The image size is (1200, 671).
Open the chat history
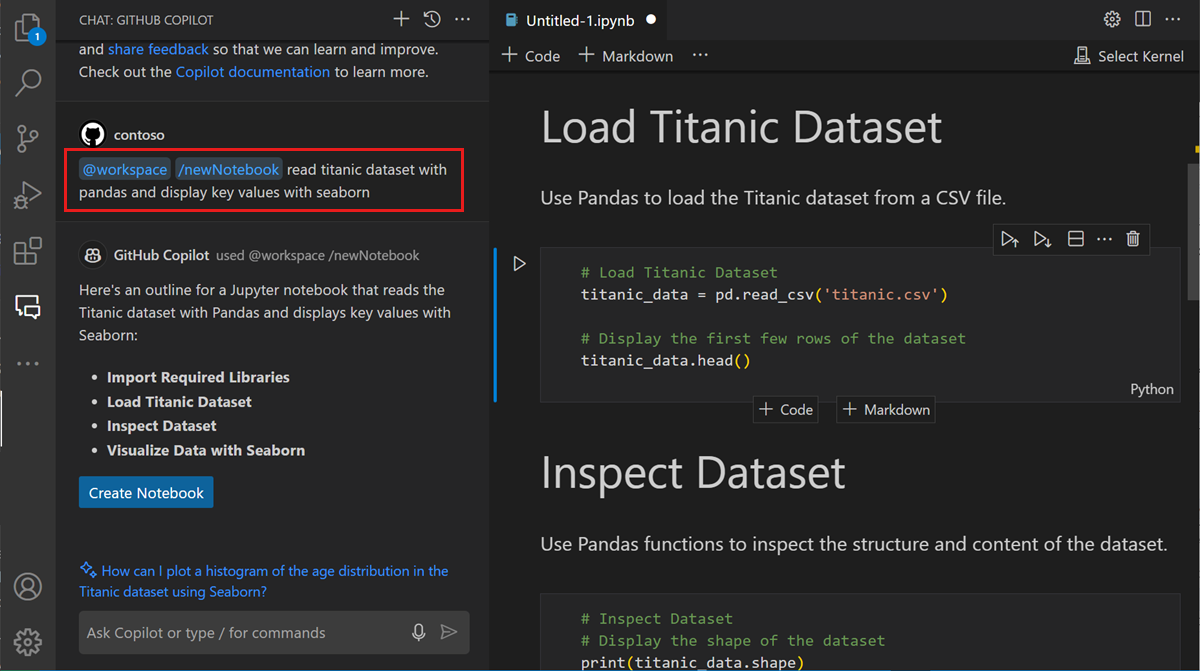tap(431, 18)
